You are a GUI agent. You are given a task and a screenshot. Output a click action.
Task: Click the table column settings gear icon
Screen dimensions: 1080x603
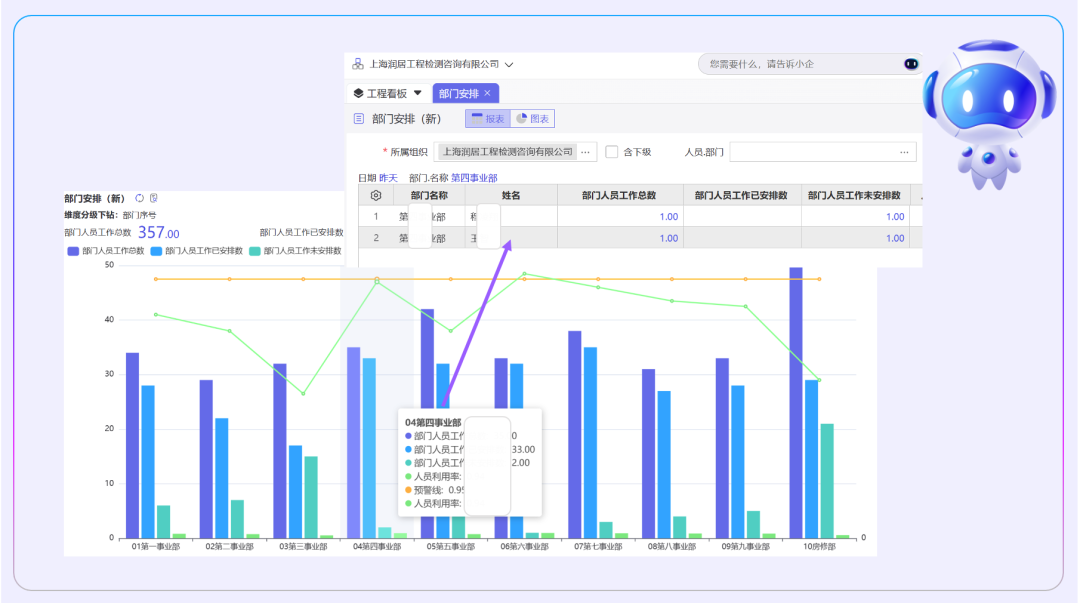[376, 195]
